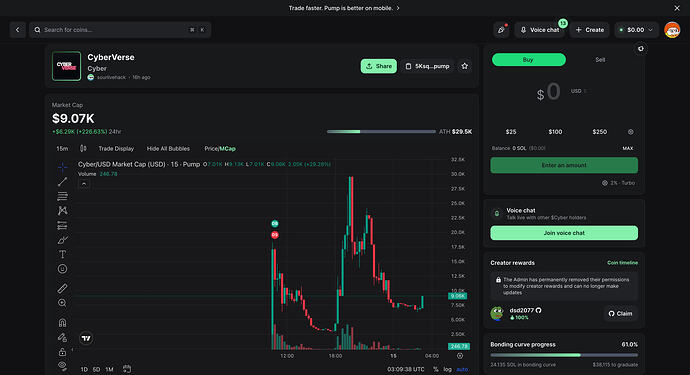This screenshot has width=690, height=375.
Task: Select the brush drawing tool
Action: tap(62, 240)
